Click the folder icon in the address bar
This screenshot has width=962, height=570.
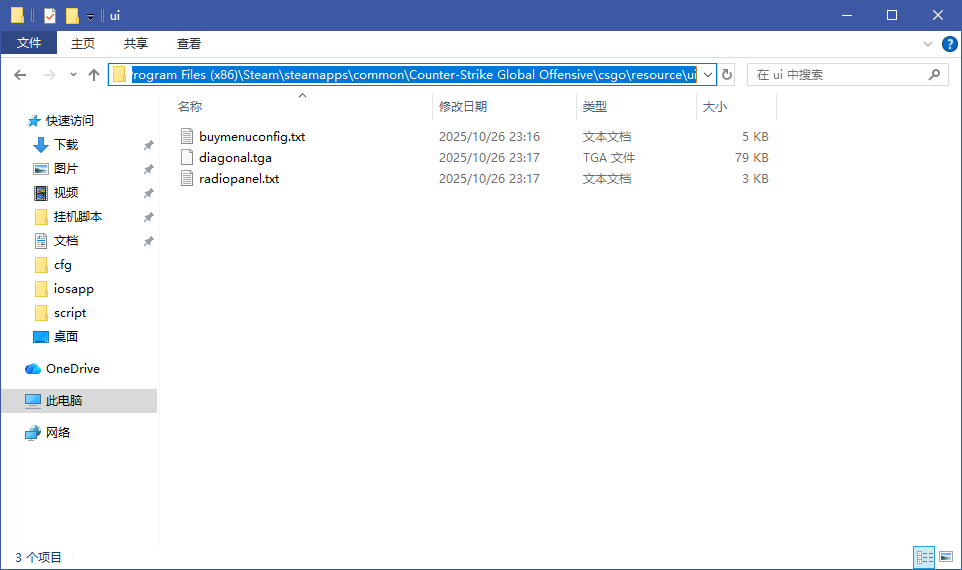pyautogui.click(x=119, y=75)
